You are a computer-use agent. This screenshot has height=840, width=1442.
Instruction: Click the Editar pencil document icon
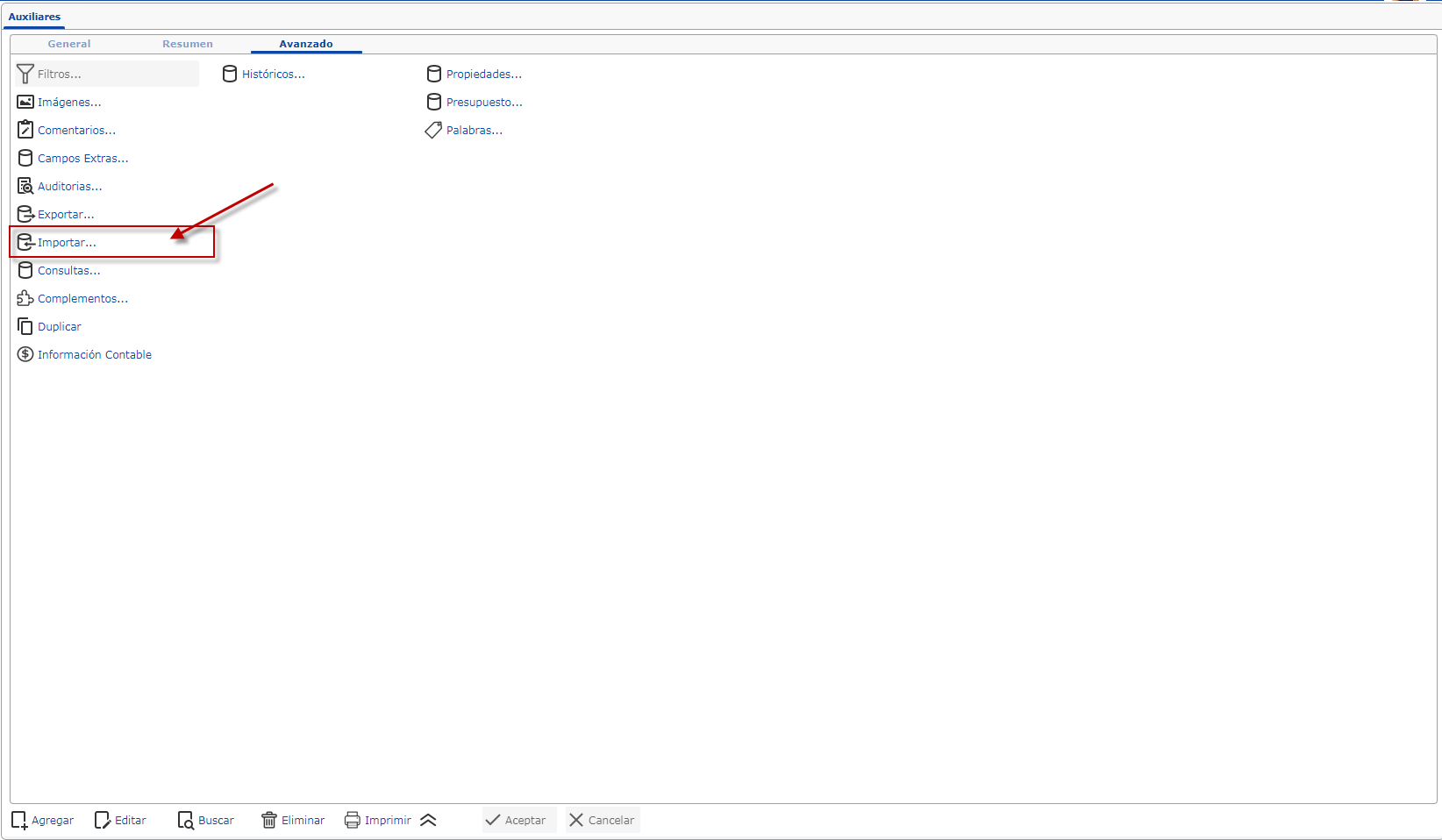pyautogui.click(x=103, y=820)
